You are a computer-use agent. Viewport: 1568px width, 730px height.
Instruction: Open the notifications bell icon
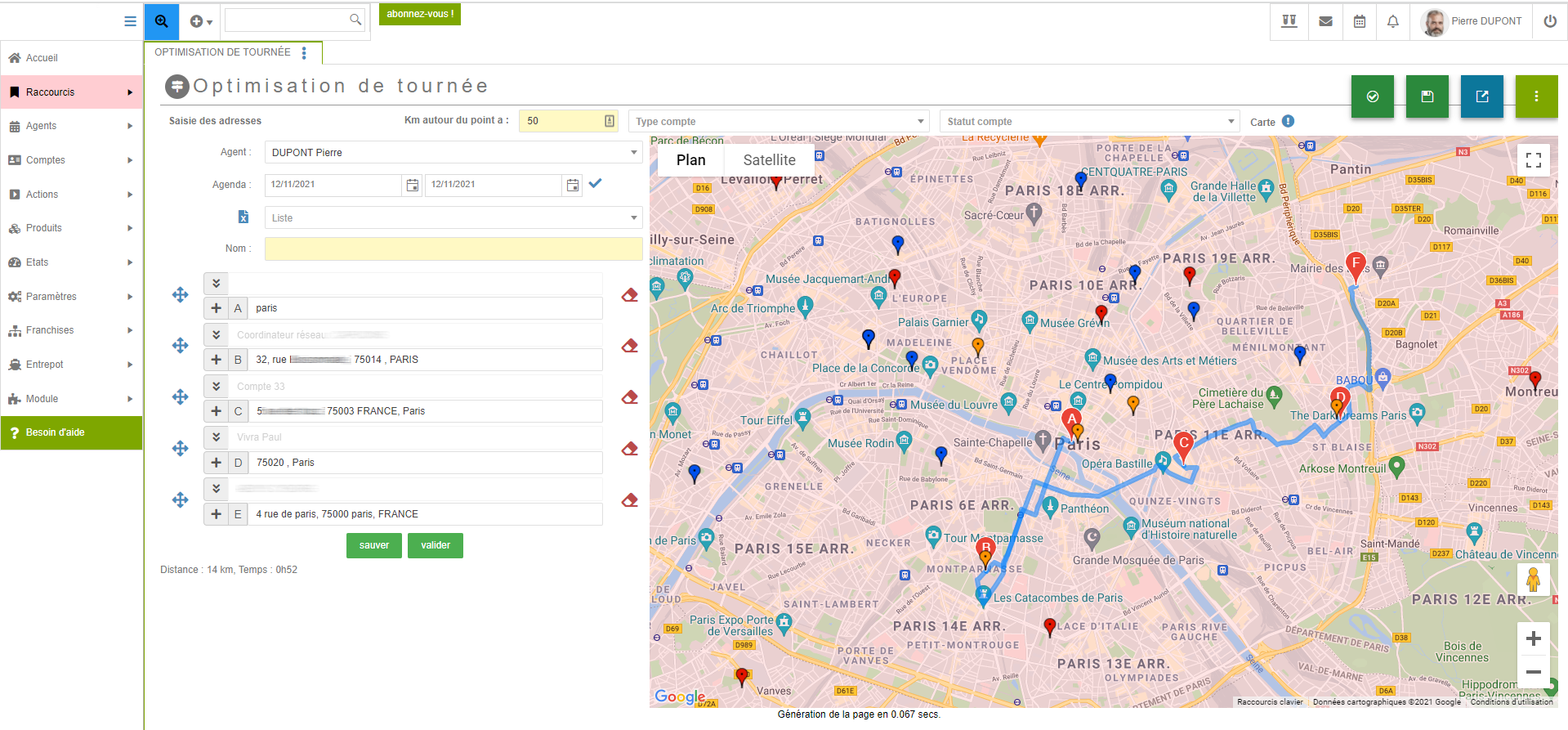pyautogui.click(x=1393, y=21)
